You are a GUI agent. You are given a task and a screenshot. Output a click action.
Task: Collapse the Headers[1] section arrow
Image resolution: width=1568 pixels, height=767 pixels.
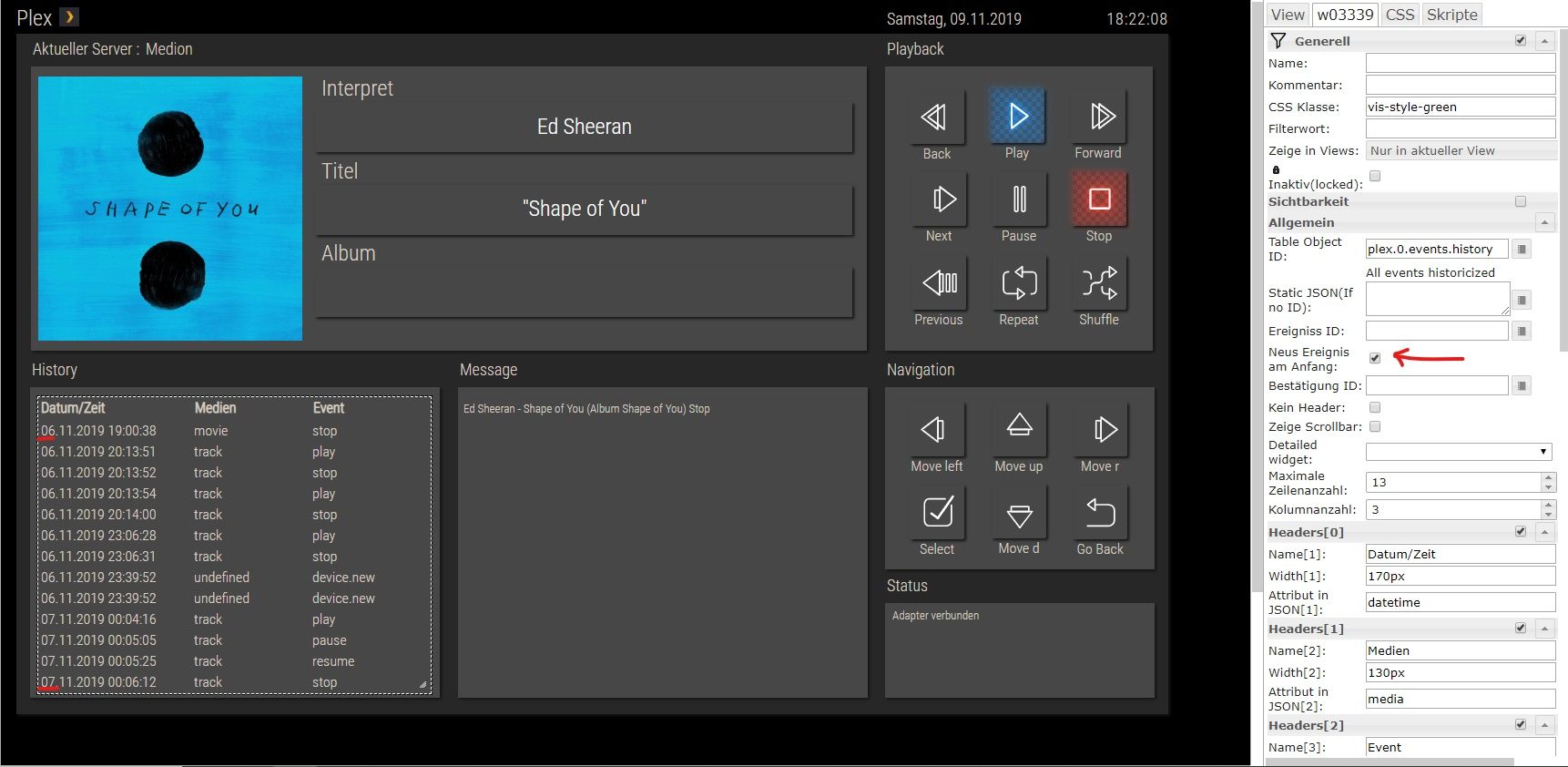pos(1544,629)
